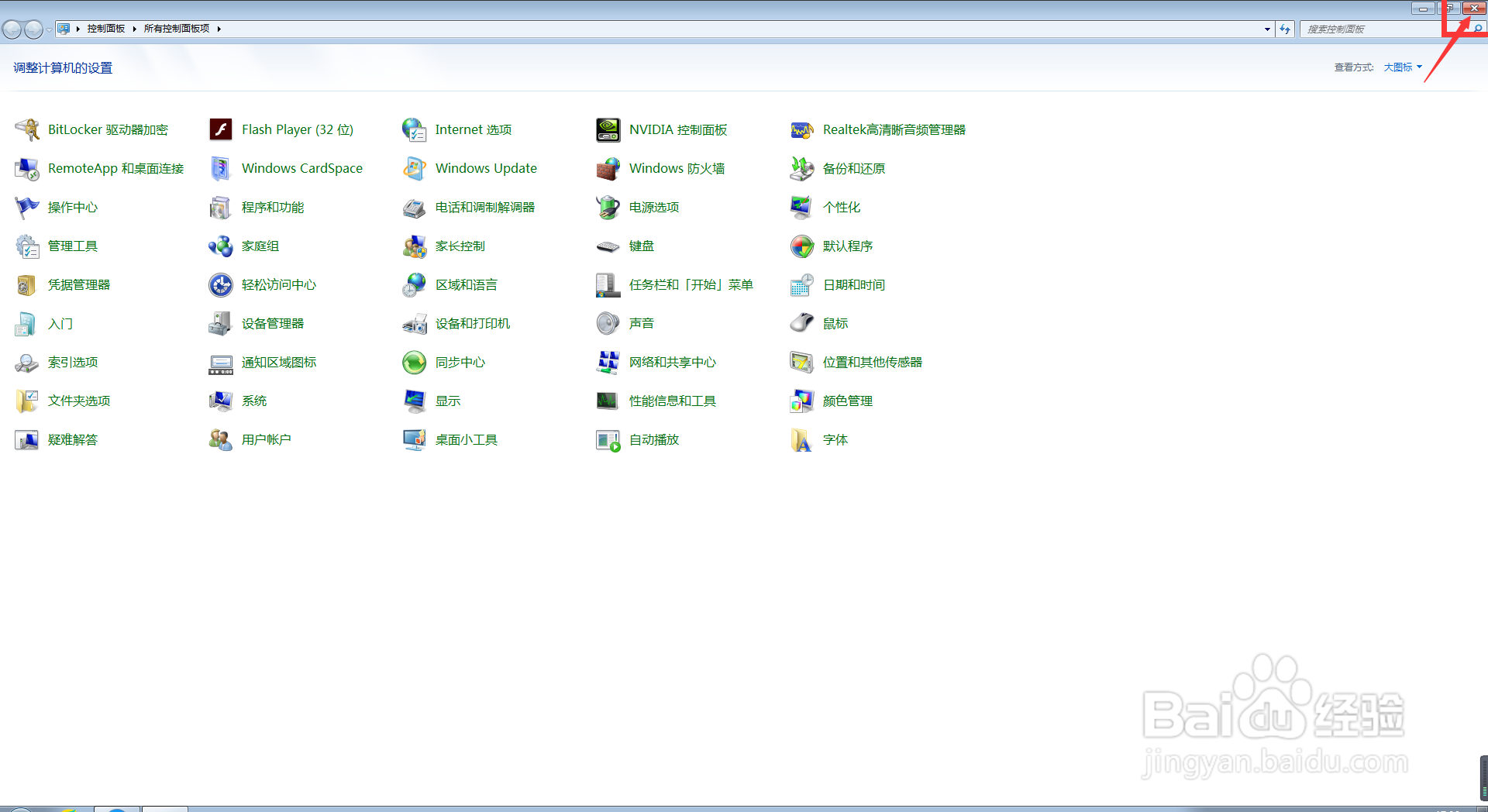
Task: Click 任务栏和「开始」菜单 link
Action: (x=691, y=284)
